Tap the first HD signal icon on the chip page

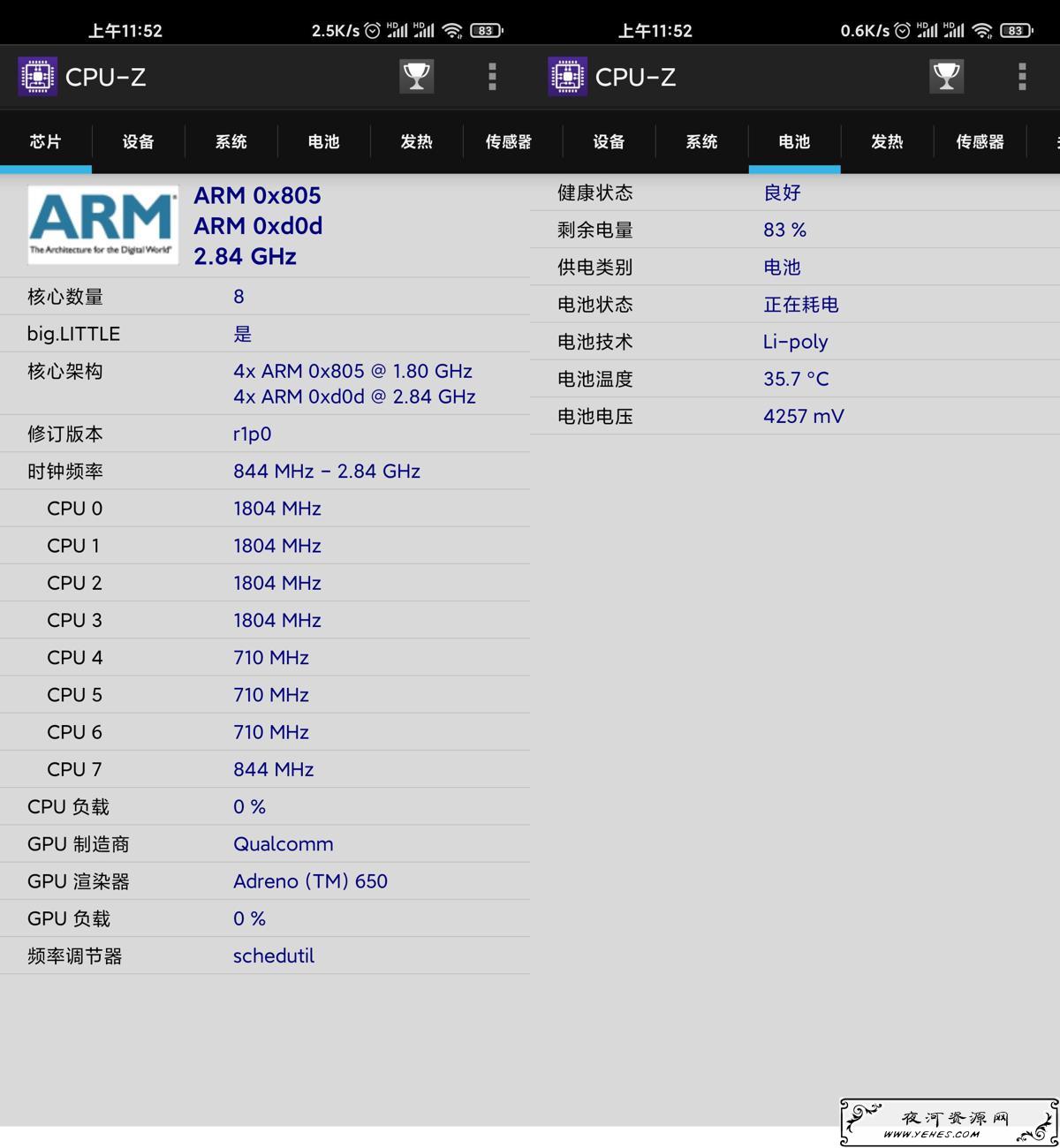[397, 30]
